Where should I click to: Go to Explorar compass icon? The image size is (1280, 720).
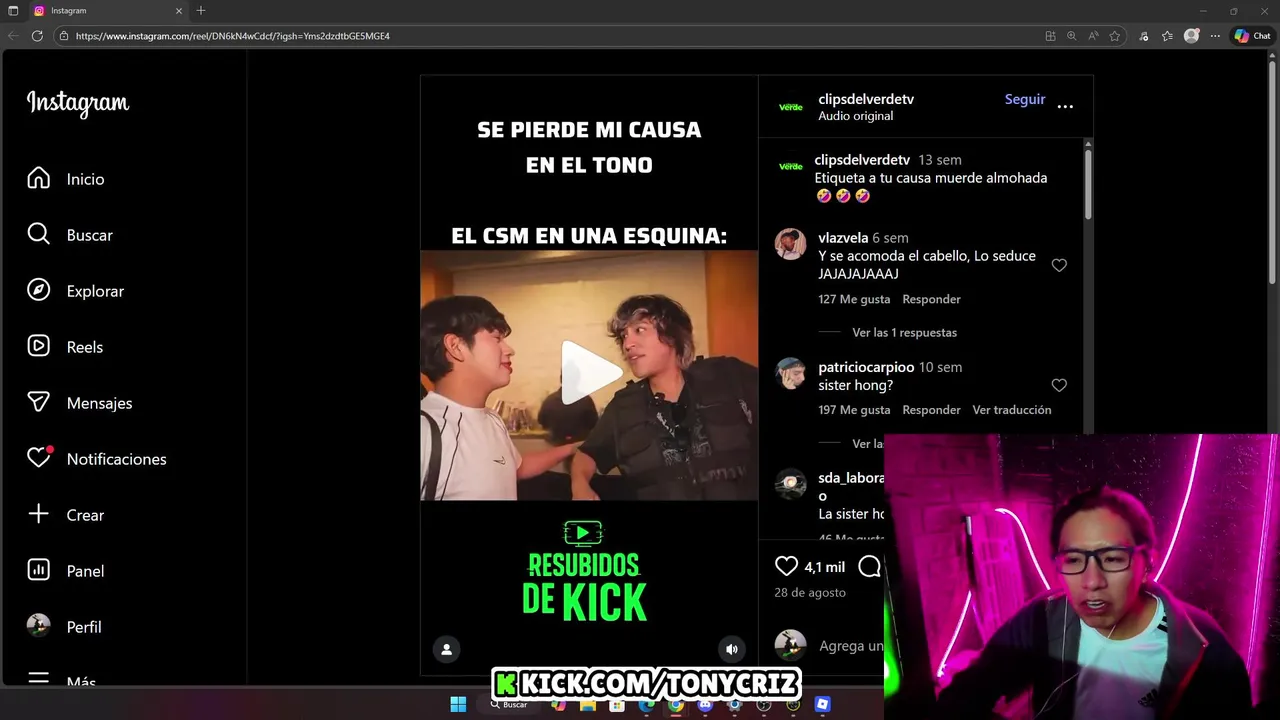(x=39, y=290)
